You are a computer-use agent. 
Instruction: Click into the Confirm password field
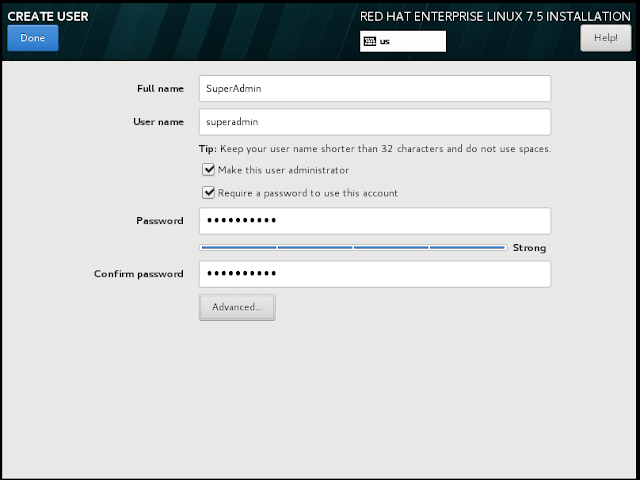(x=375, y=274)
